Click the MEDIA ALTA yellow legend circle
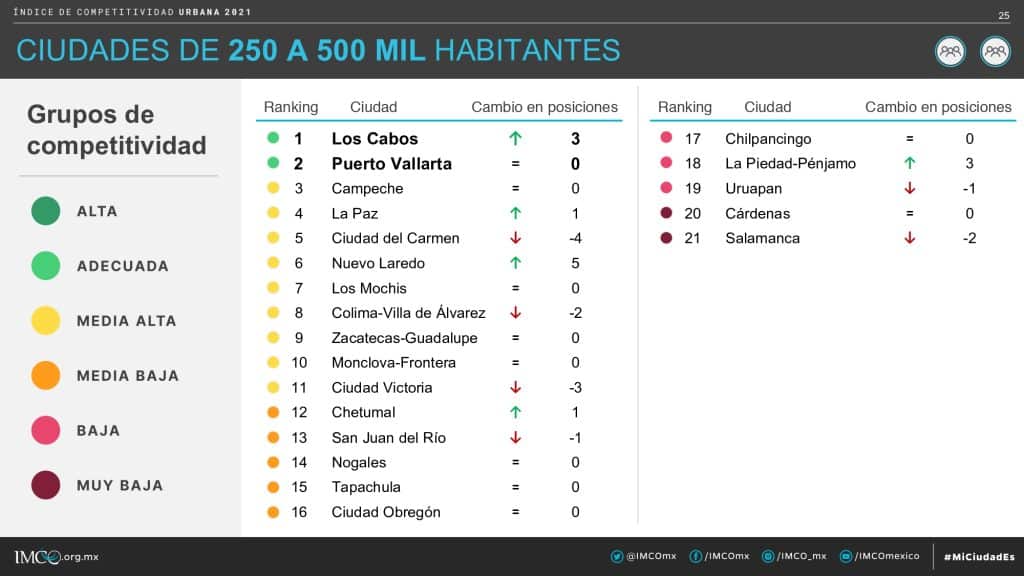This screenshot has height=576, width=1024. point(46,321)
